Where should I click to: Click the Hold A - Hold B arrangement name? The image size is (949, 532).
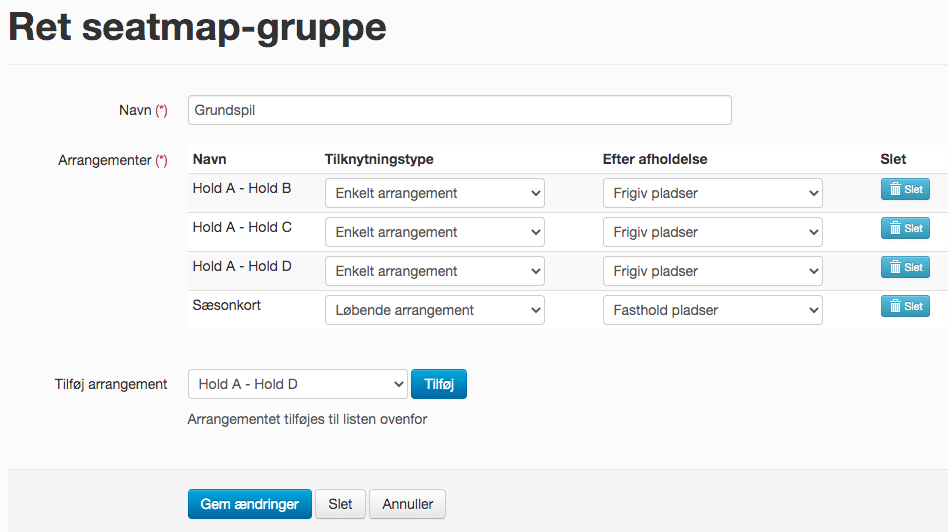pos(241,188)
